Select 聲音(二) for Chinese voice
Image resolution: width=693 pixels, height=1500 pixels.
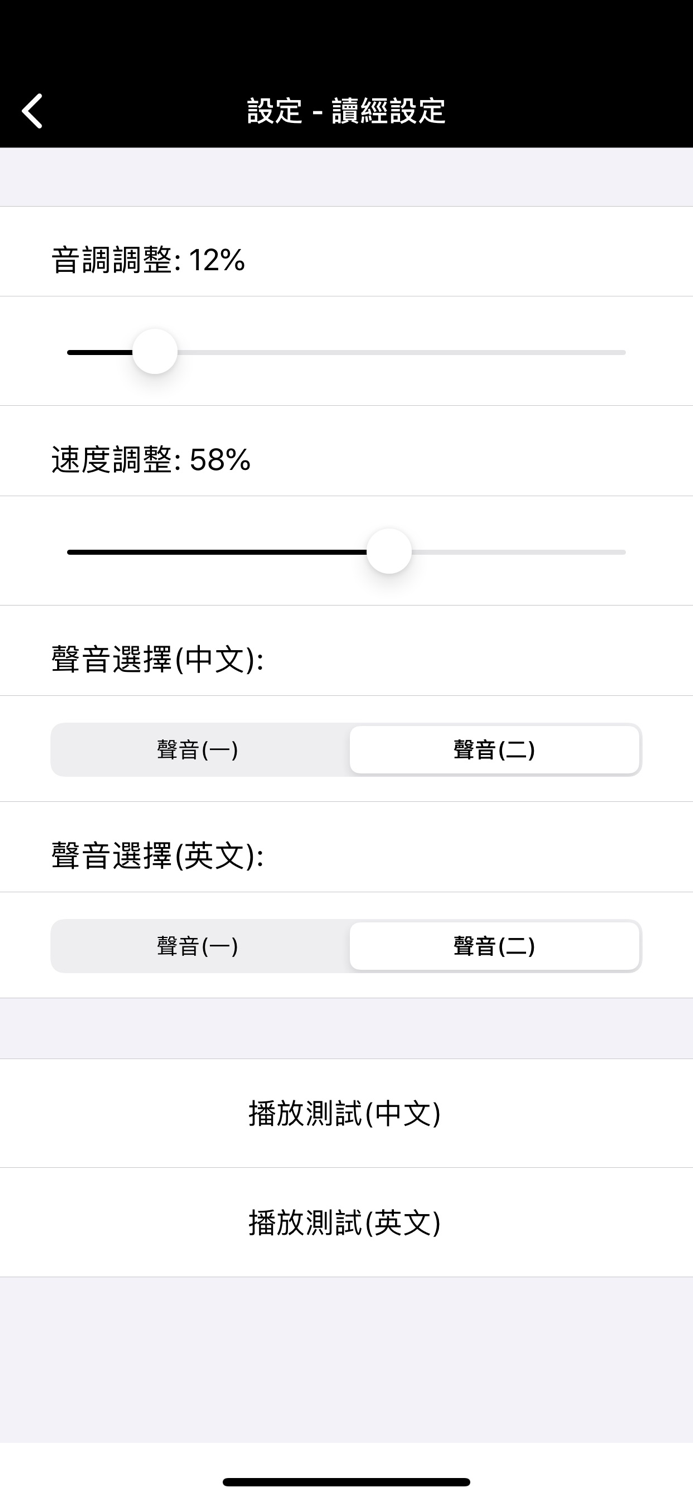494,750
